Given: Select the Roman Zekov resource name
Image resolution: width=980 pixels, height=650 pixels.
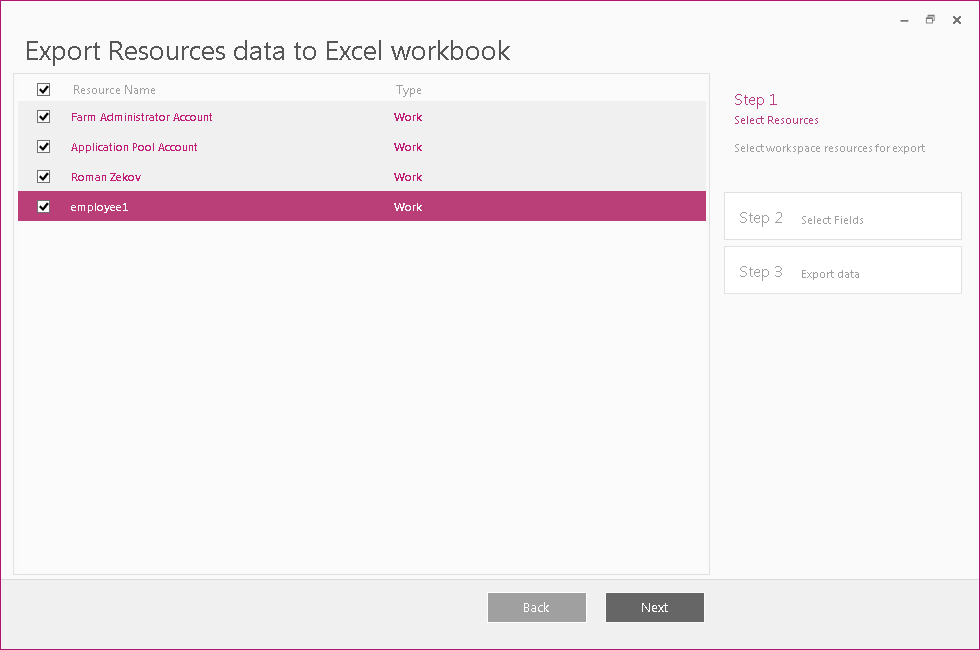Looking at the screenshot, I should [x=106, y=177].
